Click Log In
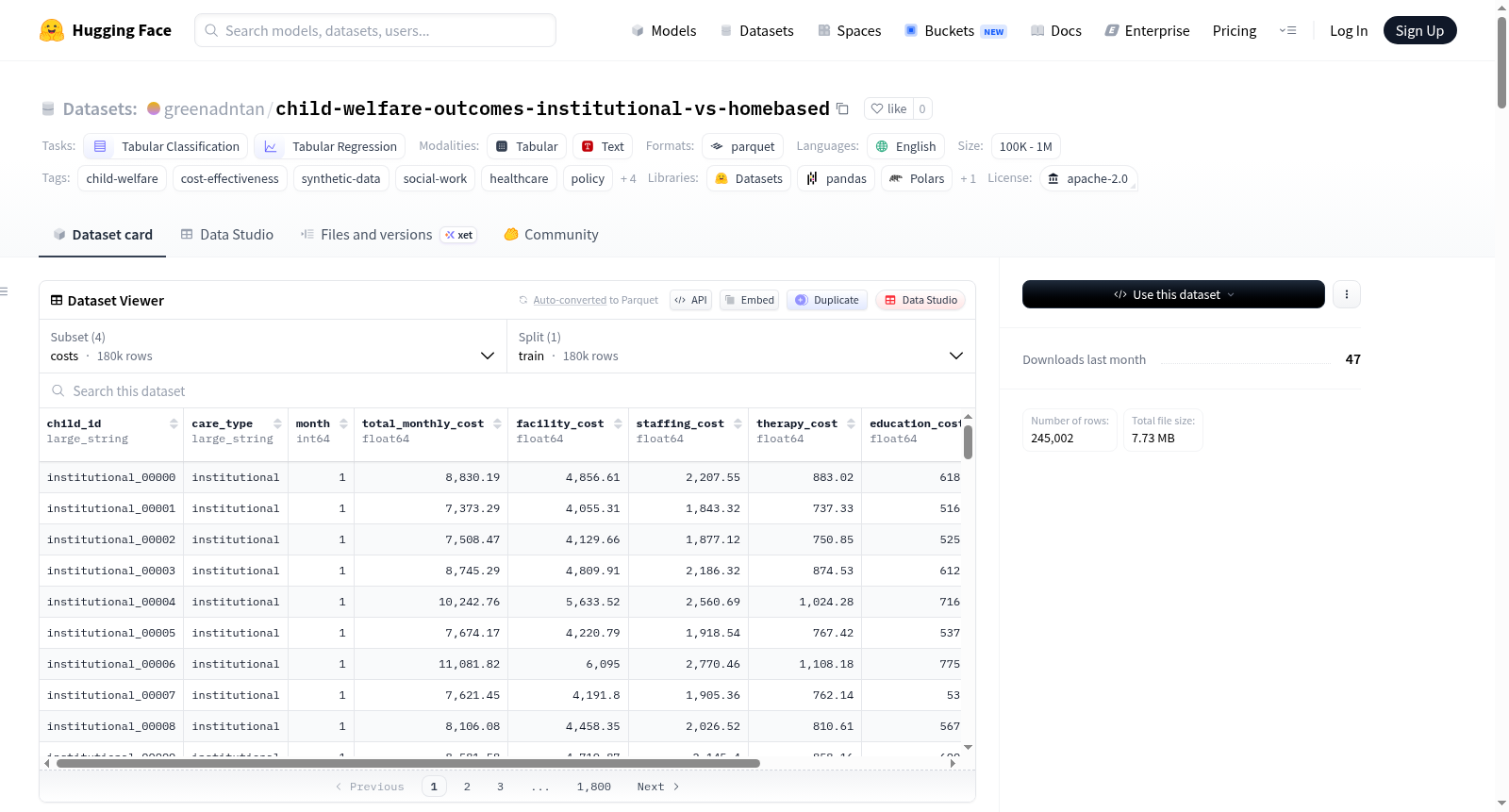 pos(1349,31)
